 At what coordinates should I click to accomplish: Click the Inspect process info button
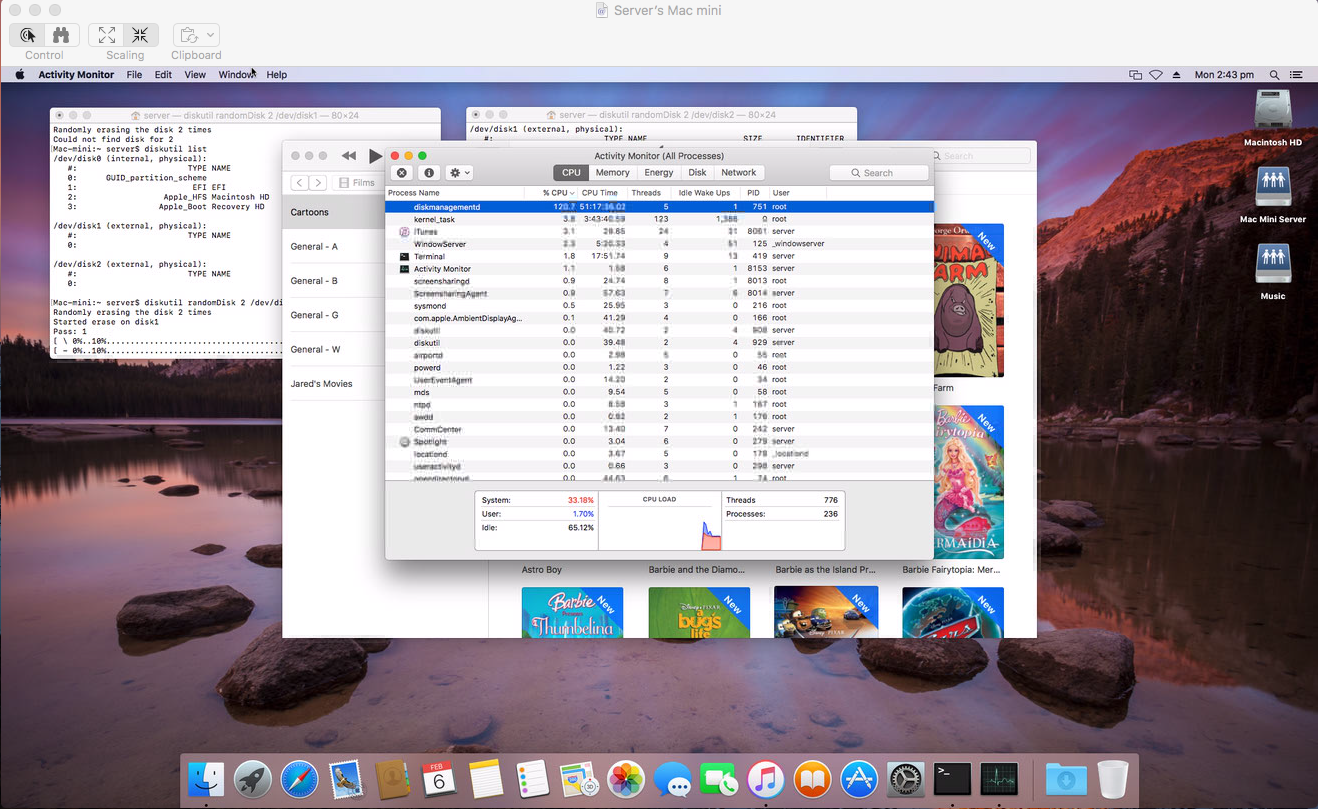(429, 173)
